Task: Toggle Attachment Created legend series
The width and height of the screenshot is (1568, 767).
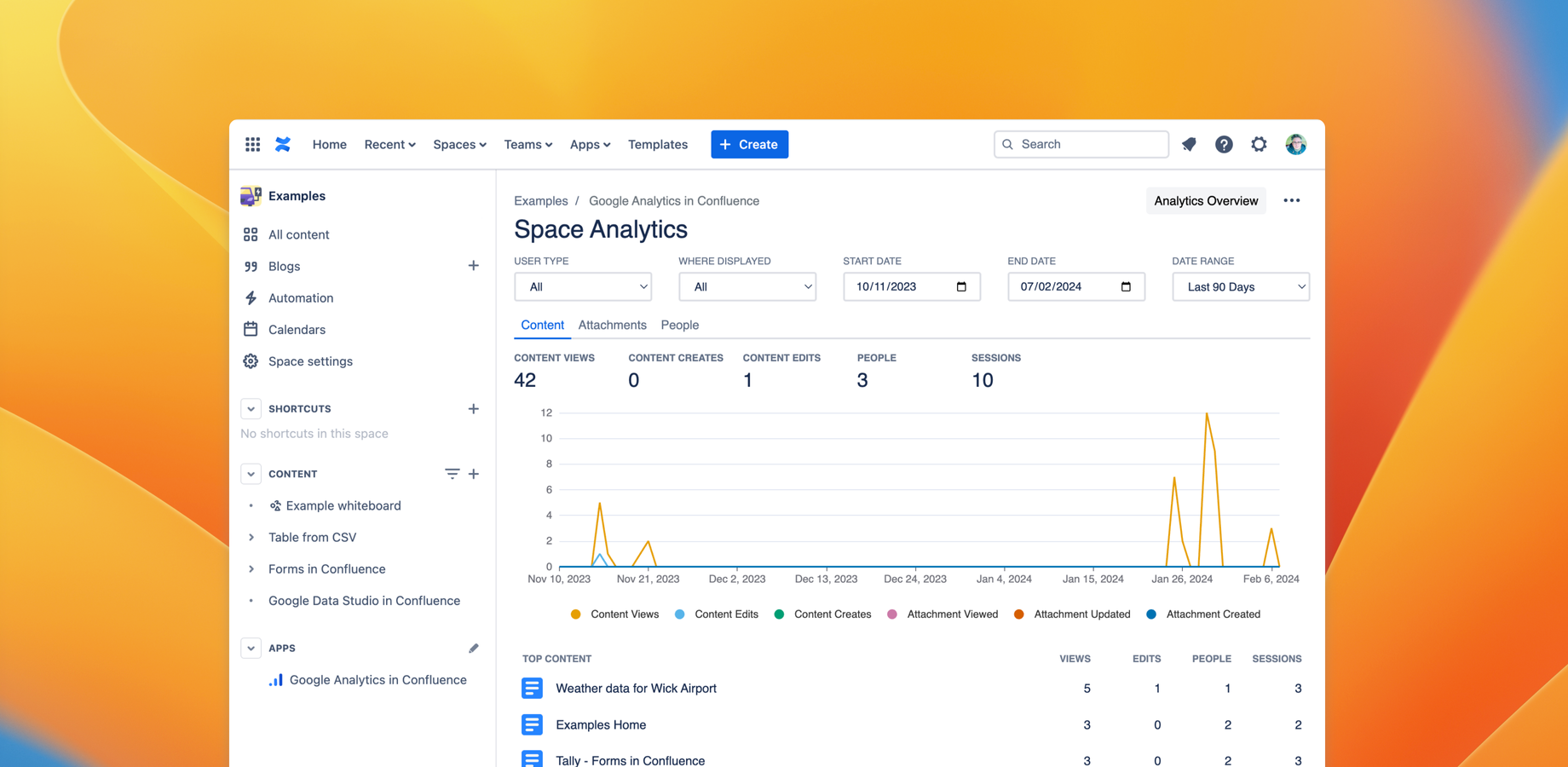Action: (1202, 614)
